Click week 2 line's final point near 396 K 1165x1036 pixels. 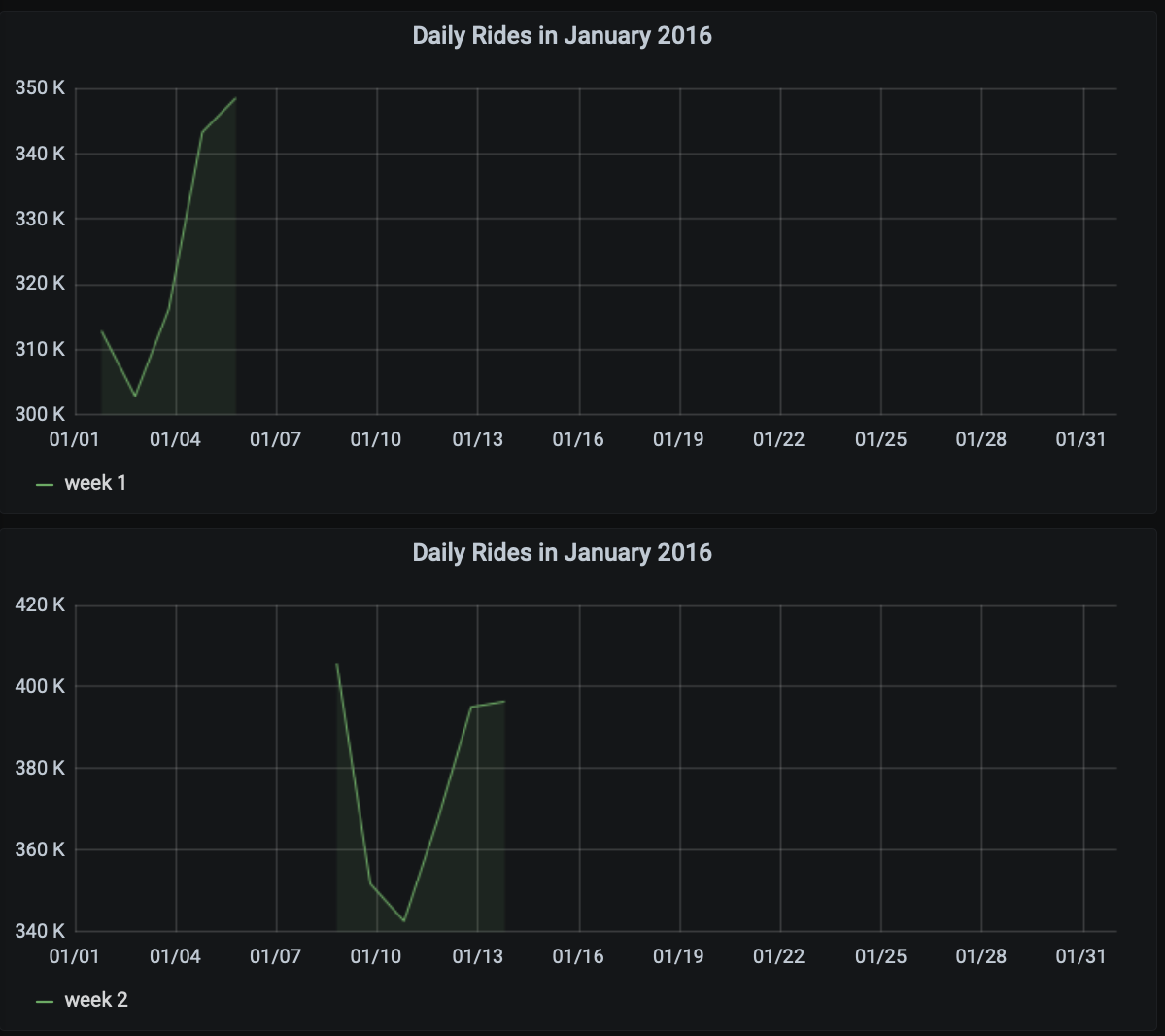click(504, 701)
